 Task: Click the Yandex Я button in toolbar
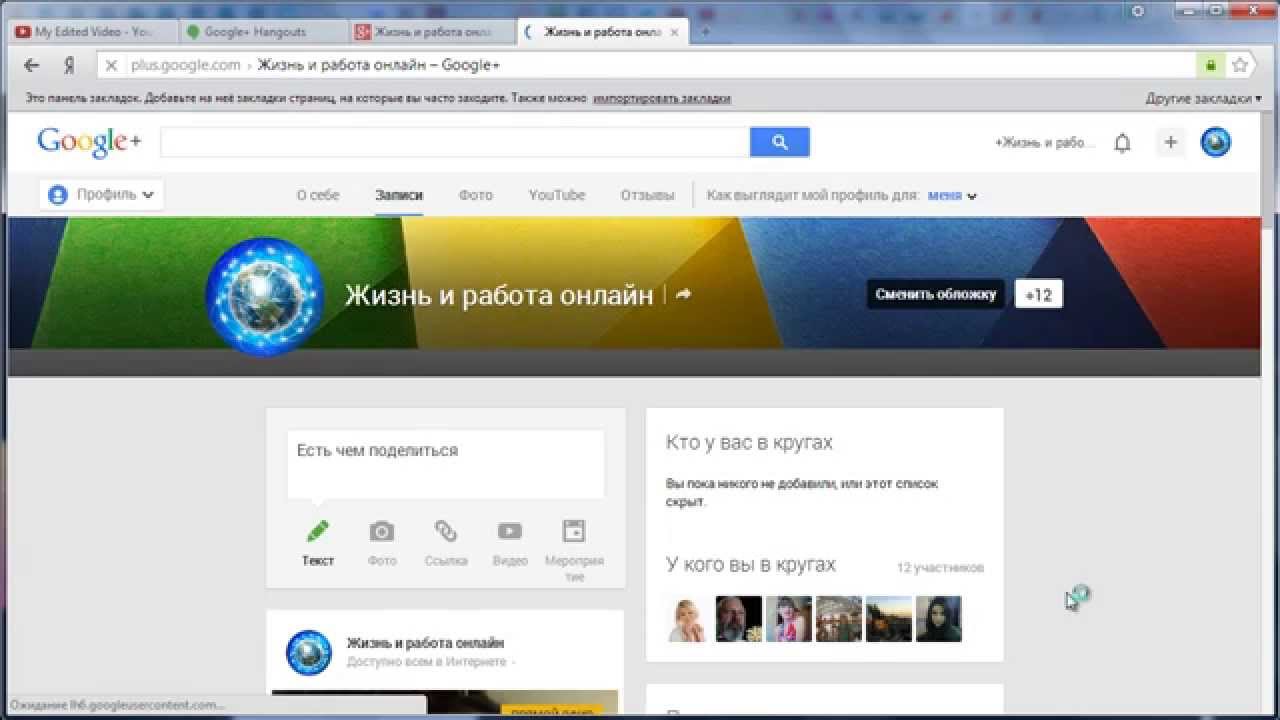[x=69, y=65]
